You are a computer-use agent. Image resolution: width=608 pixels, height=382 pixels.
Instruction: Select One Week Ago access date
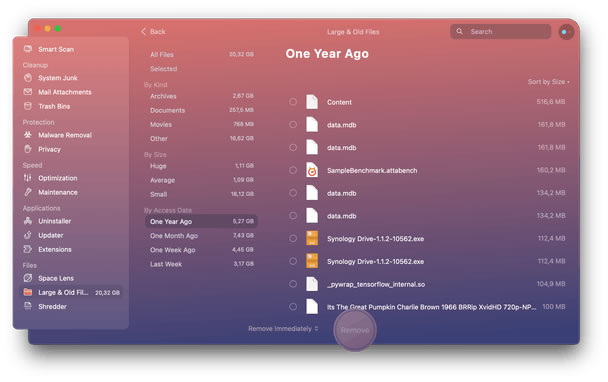pos(201,250)
